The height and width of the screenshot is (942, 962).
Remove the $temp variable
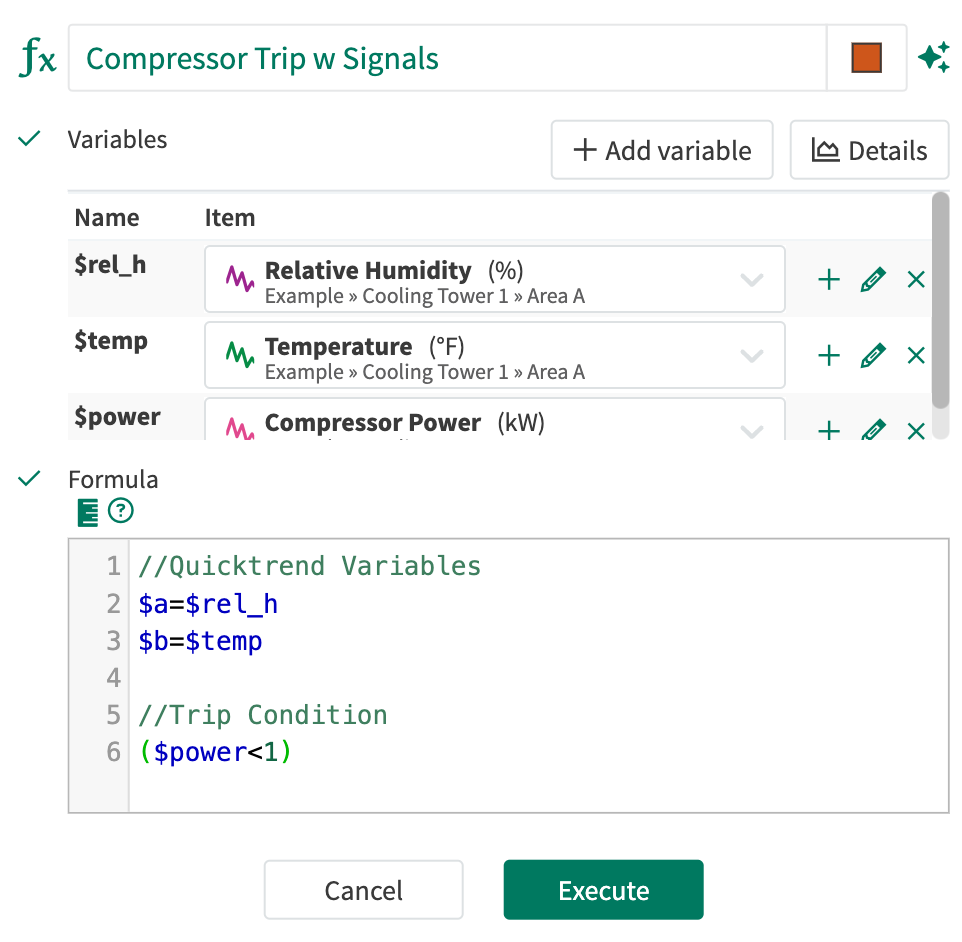pos(916,355)
